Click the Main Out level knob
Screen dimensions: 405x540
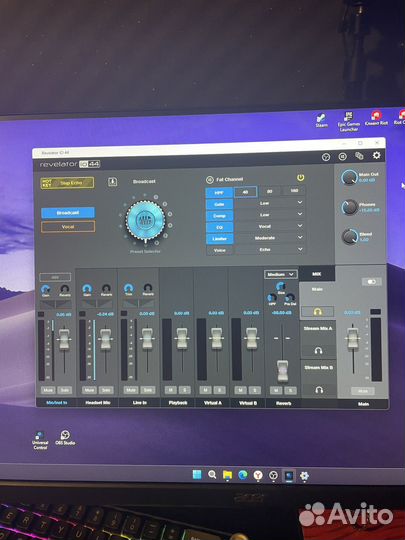pyautogui.click(x=350, y=177)
